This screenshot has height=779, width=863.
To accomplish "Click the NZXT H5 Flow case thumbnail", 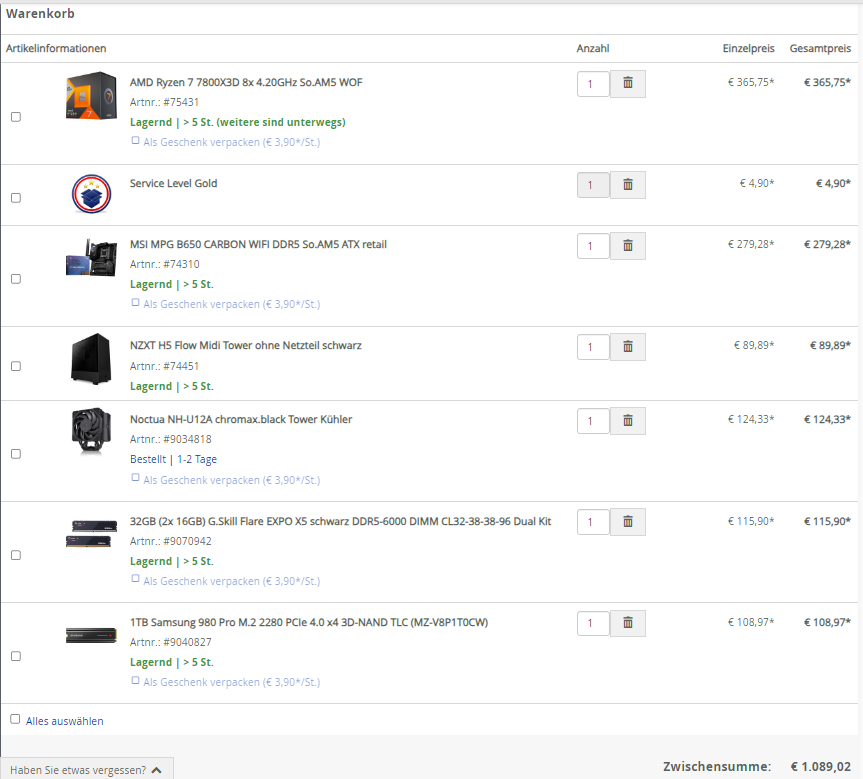I will 91,359.
